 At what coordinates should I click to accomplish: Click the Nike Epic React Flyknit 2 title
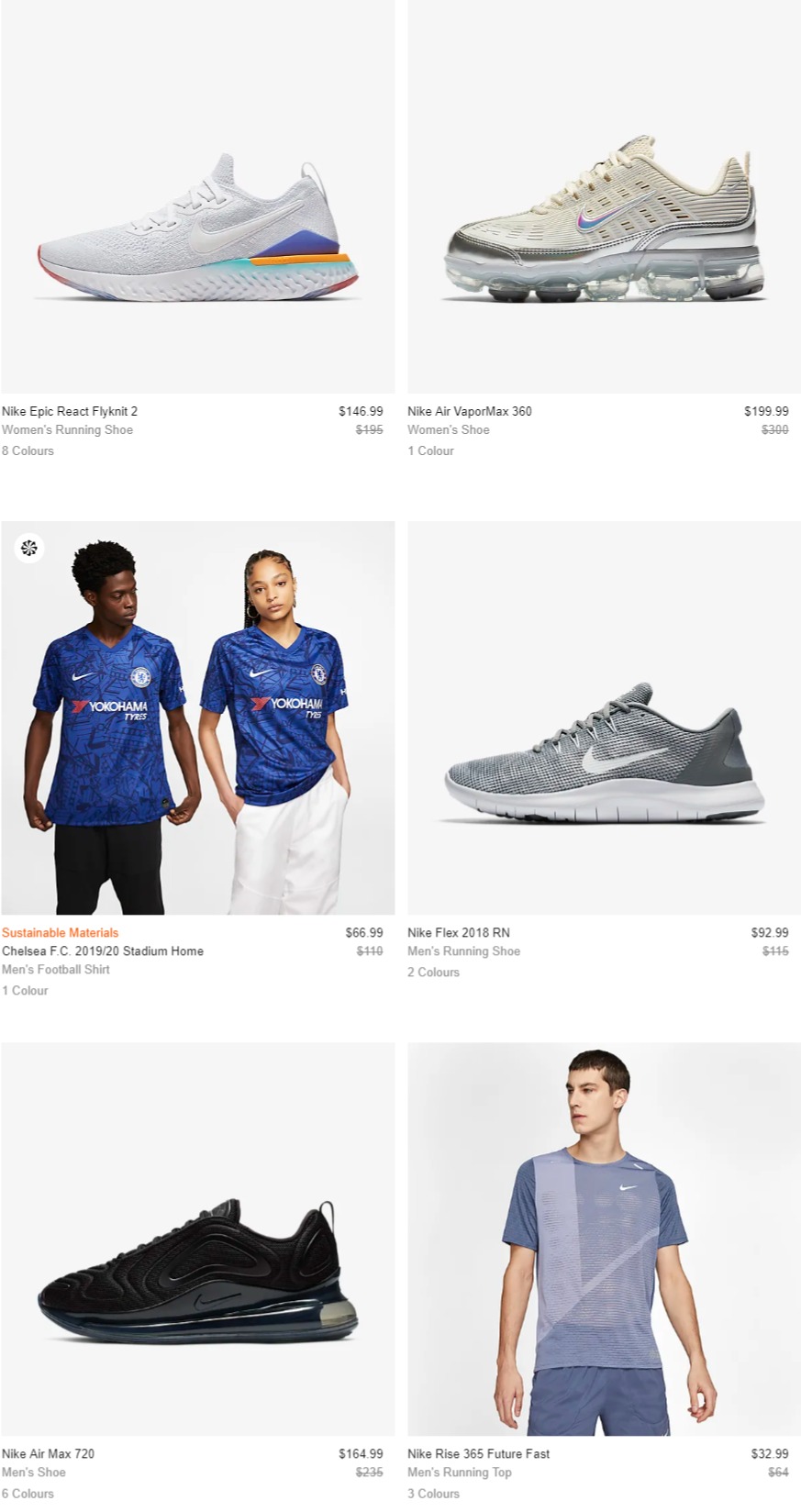pos(70,411)
